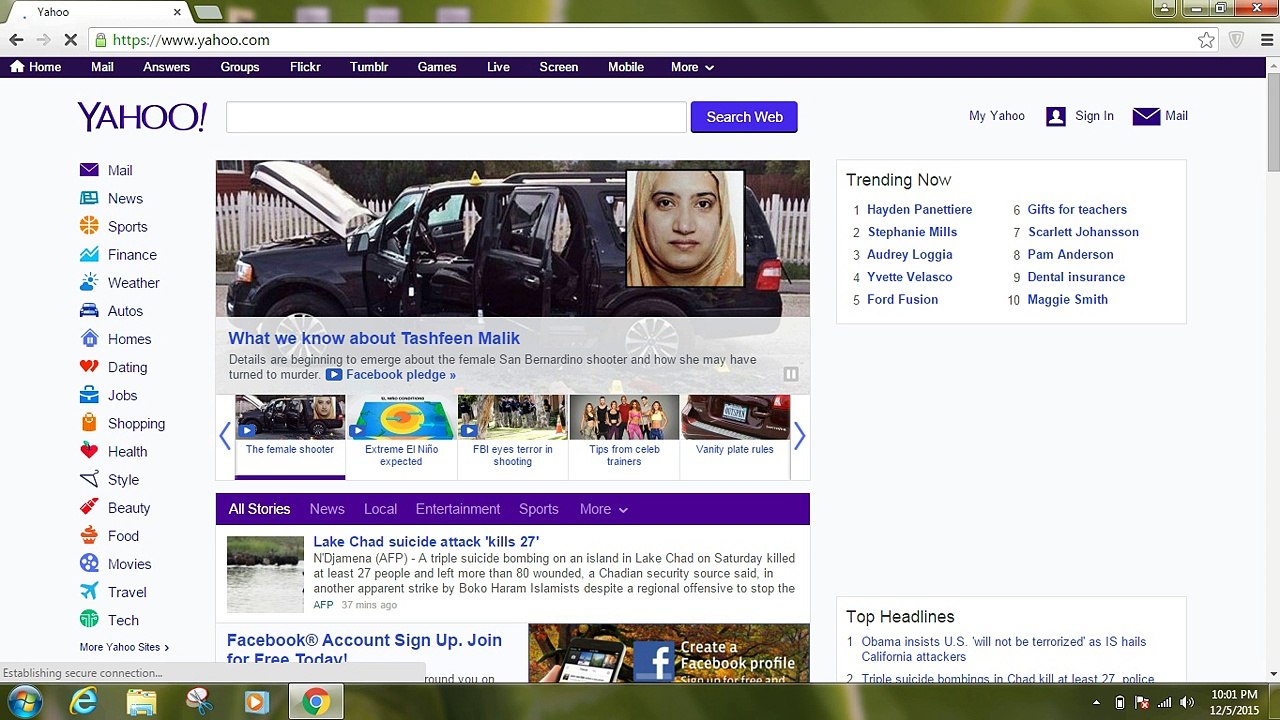1280x720 pixels.
Task: Expand the More stories filter dropdown
Action: pos(604,509)
